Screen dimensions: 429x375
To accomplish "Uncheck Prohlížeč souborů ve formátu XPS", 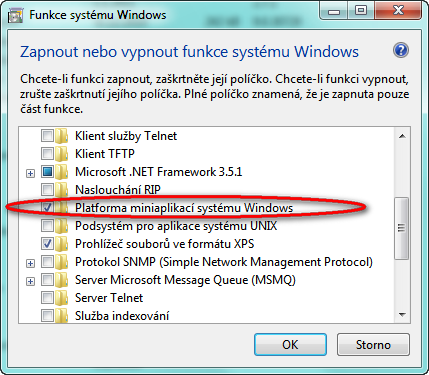I will coord(47,244).
